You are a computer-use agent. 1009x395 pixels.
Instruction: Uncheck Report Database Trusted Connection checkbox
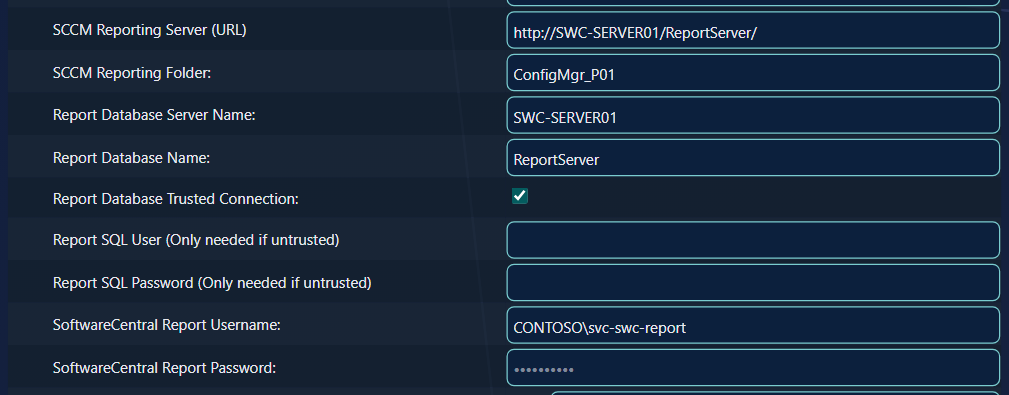click(x=520, y=196)
